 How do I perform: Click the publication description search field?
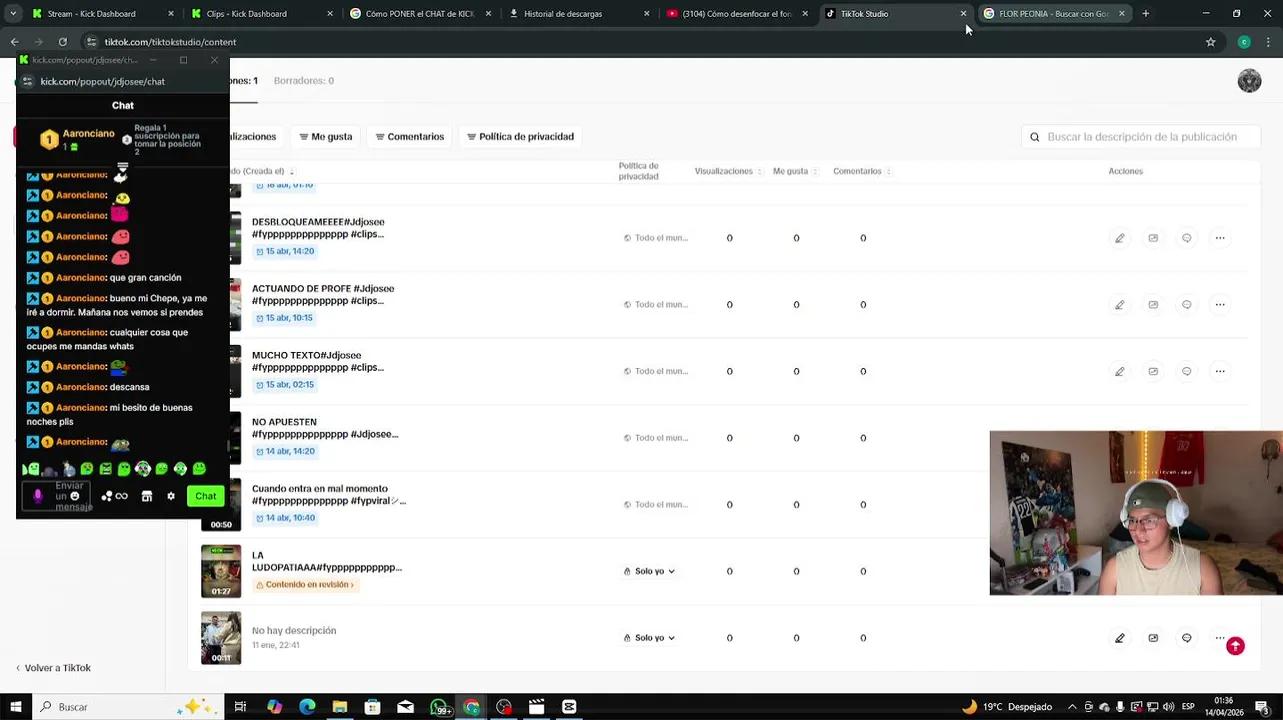pos(1148,137)
